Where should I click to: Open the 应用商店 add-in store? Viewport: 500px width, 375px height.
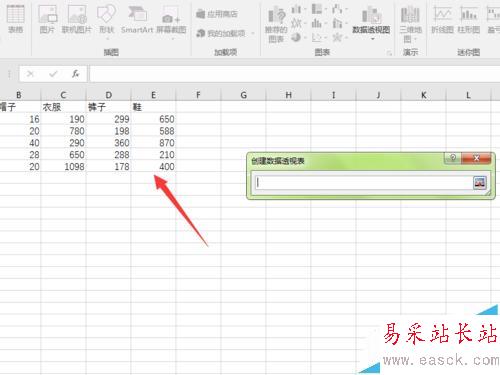(217, 14)
